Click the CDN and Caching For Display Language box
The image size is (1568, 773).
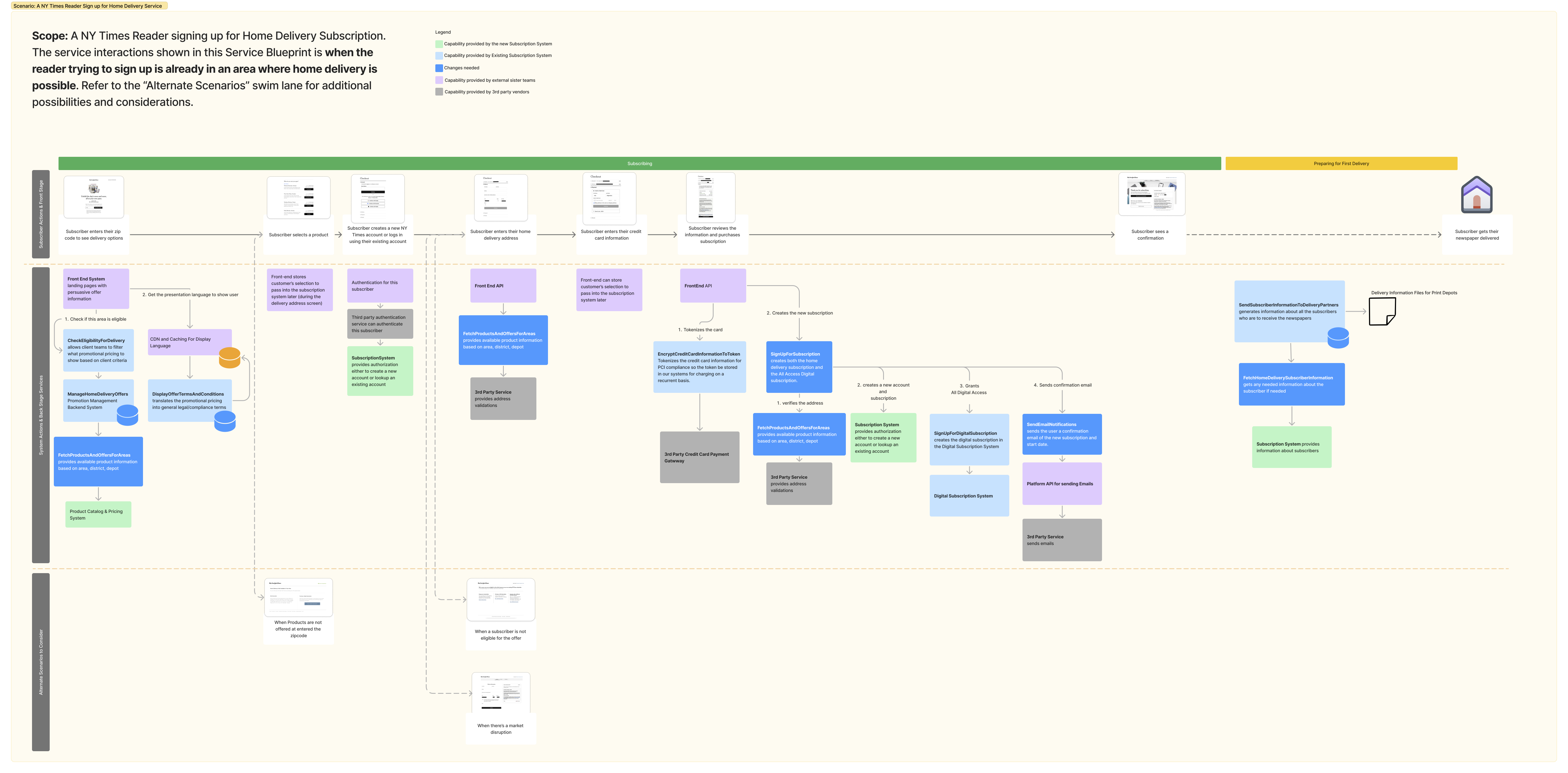[x=190, y=343]
